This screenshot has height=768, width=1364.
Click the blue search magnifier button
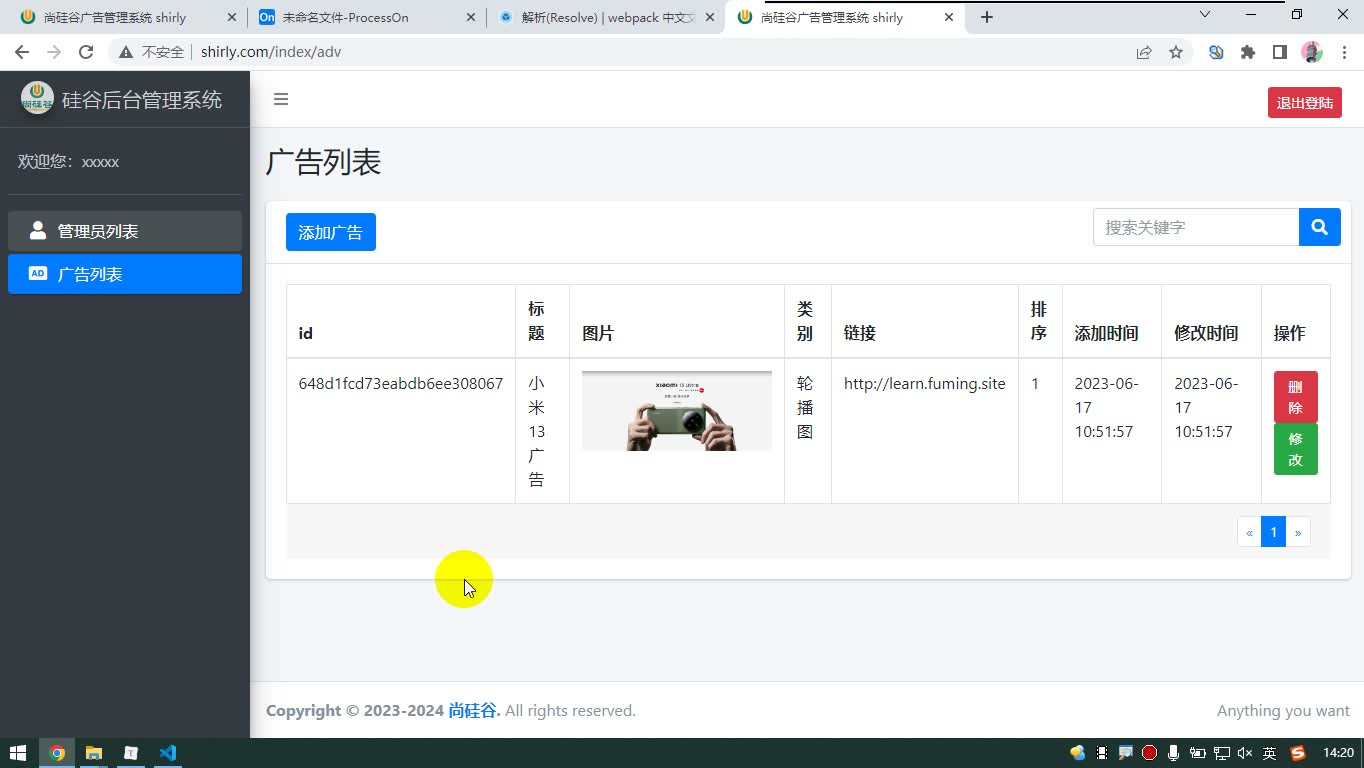[x=1319, y=227]
